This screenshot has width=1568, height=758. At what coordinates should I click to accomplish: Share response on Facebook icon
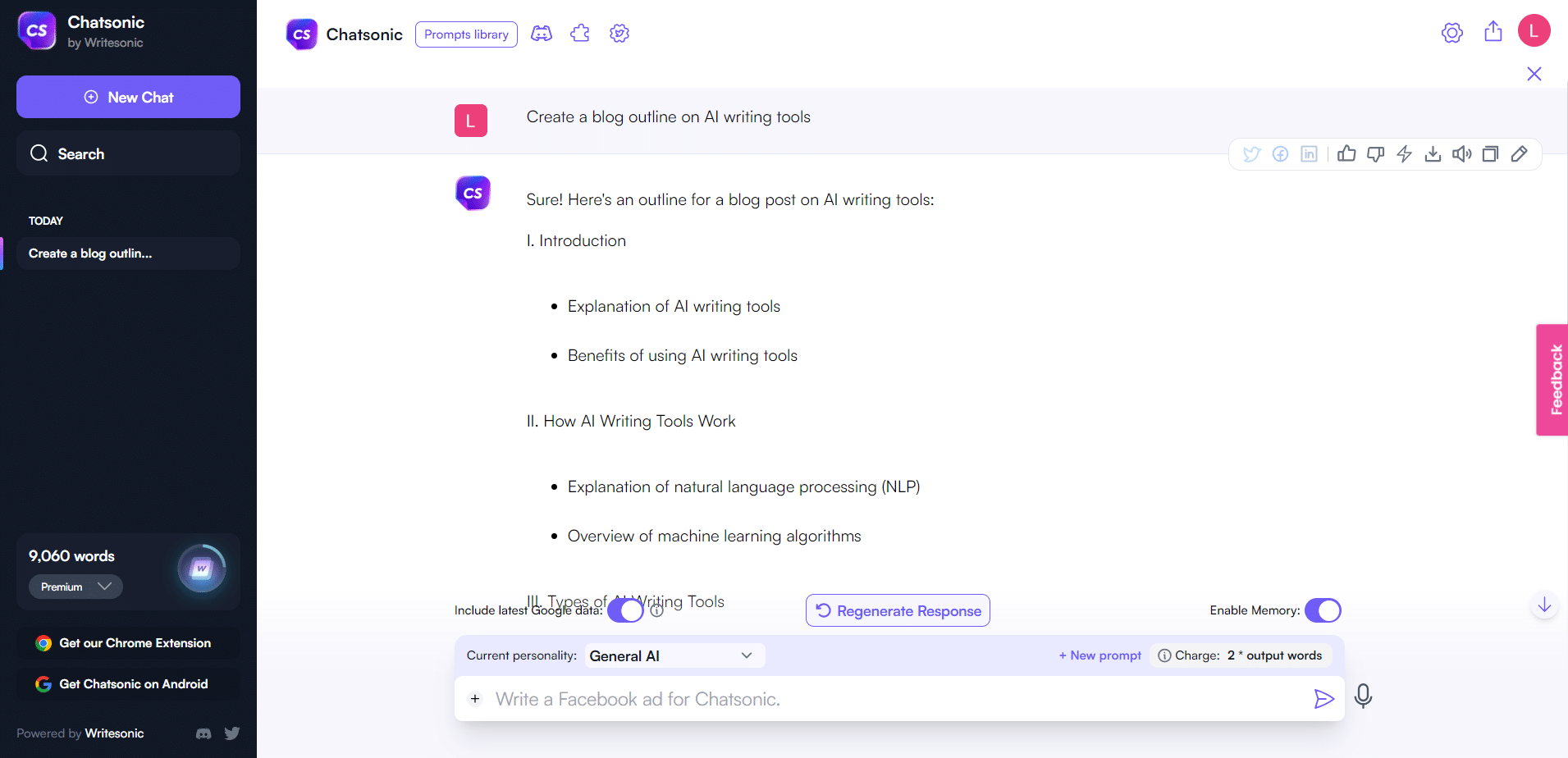(x=1280, y=154)
